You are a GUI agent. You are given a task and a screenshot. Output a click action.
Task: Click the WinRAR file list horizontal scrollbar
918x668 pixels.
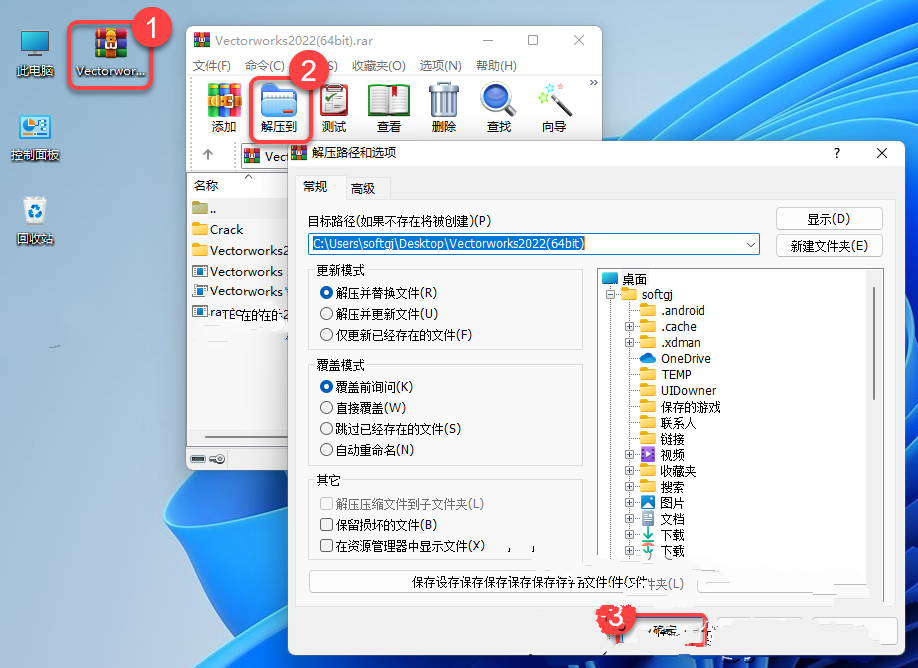pos(245,437)
